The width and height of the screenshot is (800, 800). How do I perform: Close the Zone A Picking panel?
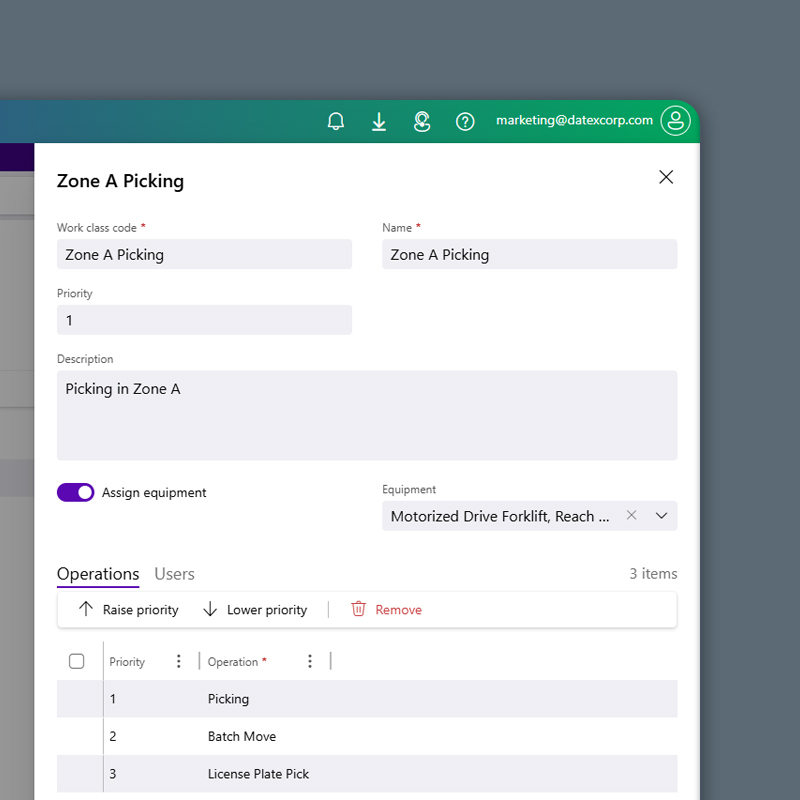666,177
